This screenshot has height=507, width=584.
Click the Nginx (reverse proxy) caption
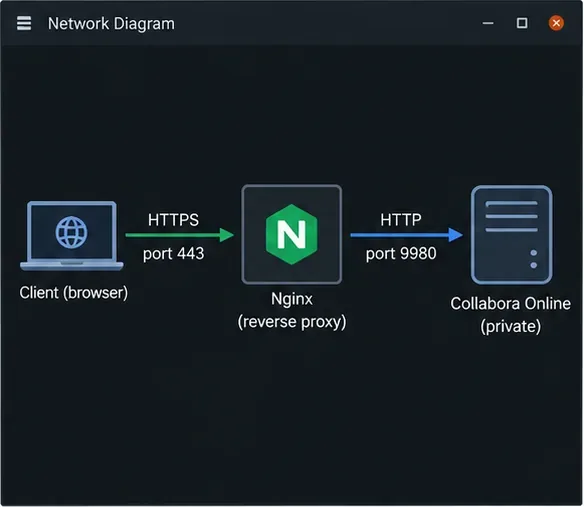[292, 311]
